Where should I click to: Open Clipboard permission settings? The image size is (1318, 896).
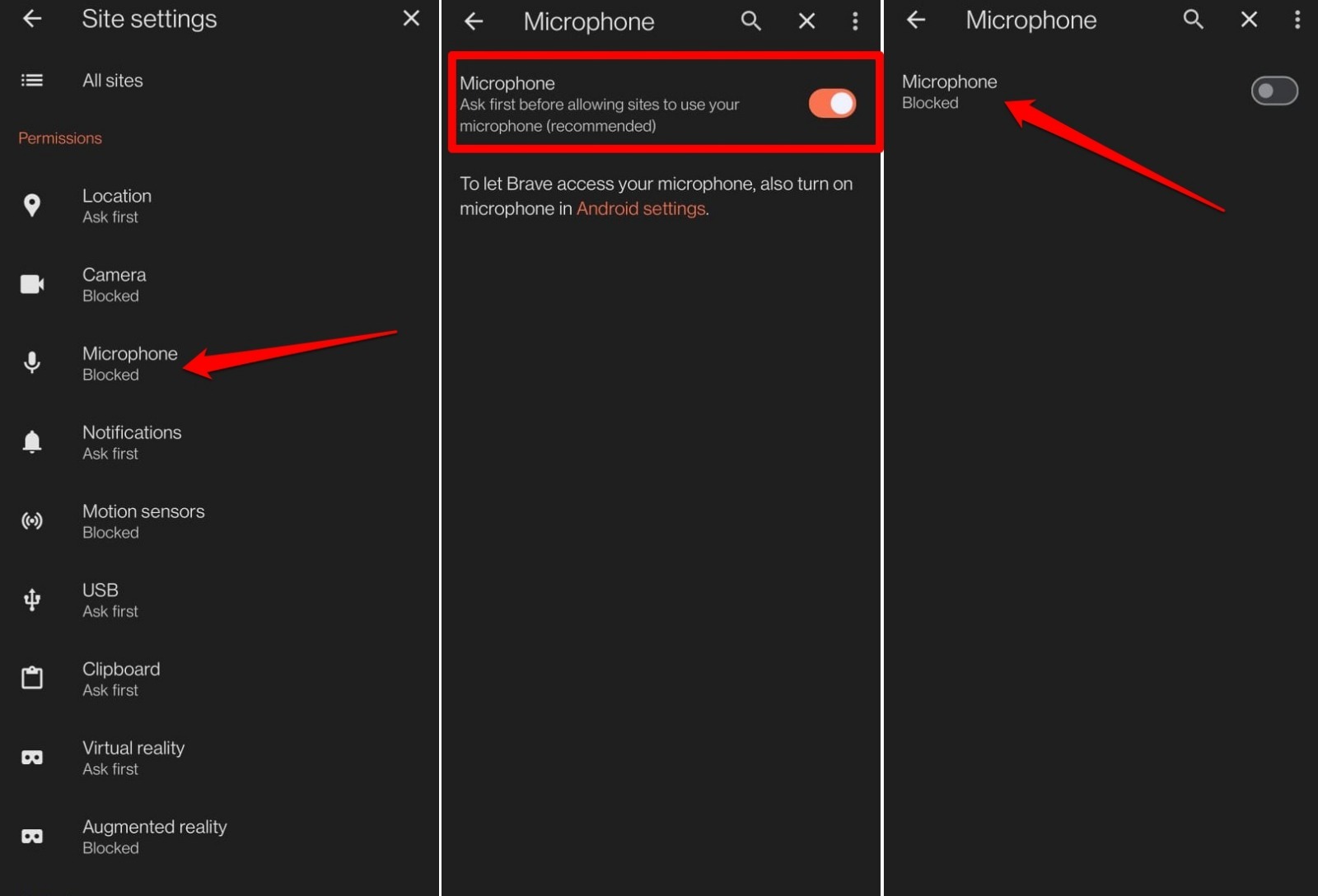point(219,679)
